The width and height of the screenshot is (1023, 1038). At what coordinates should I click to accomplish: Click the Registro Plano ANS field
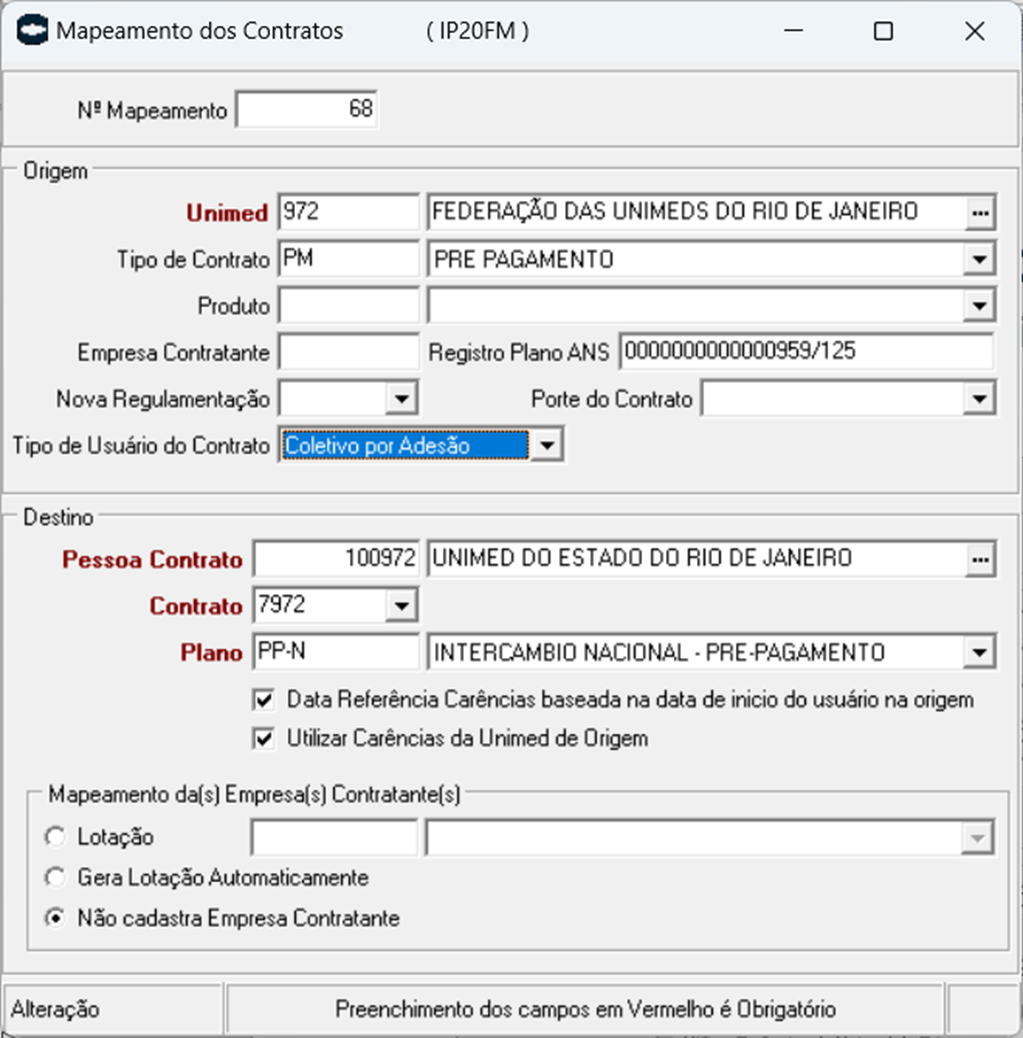[807, 352]
